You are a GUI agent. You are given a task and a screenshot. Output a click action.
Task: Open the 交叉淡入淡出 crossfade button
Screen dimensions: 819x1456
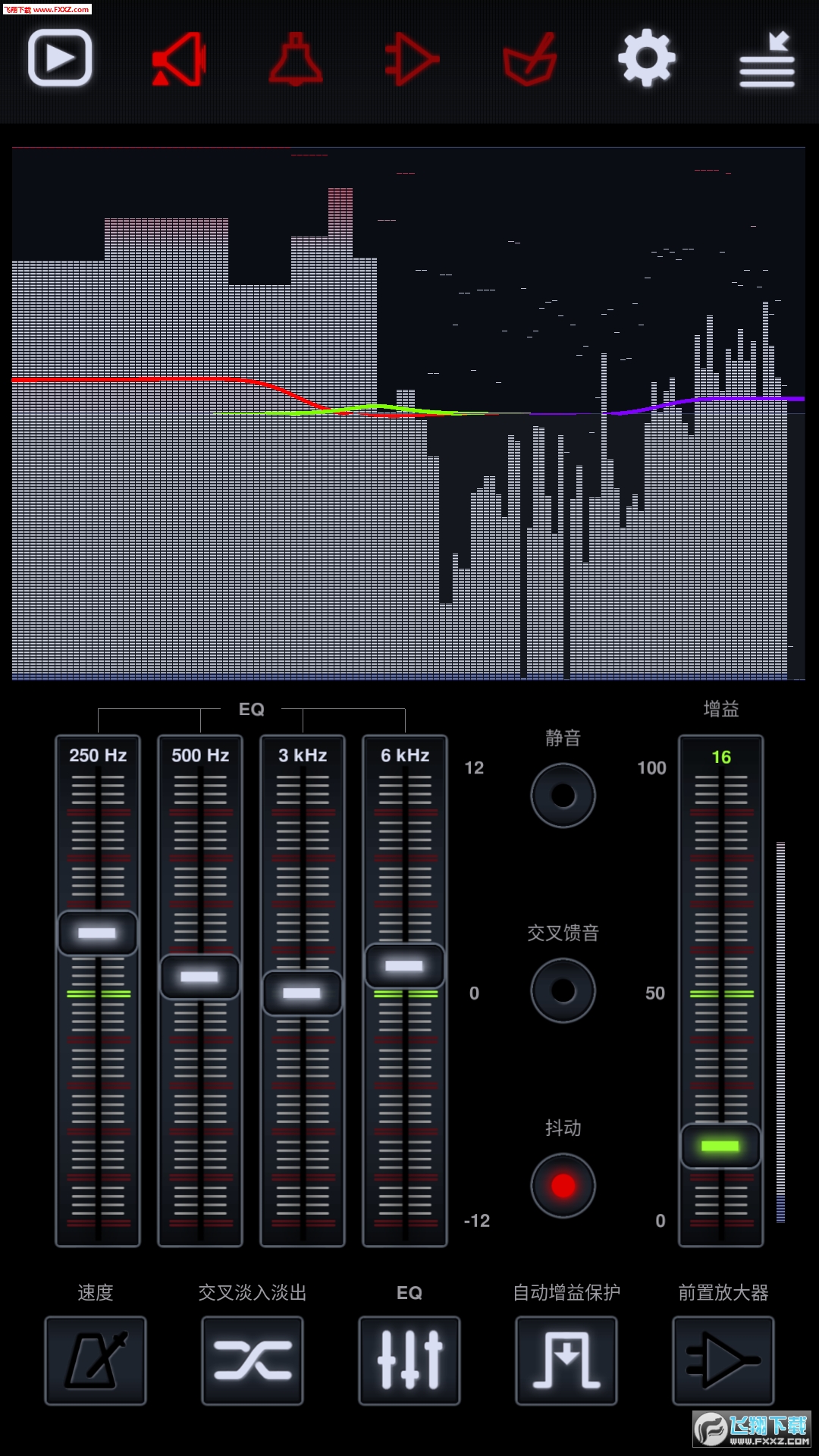(253, 1360)
